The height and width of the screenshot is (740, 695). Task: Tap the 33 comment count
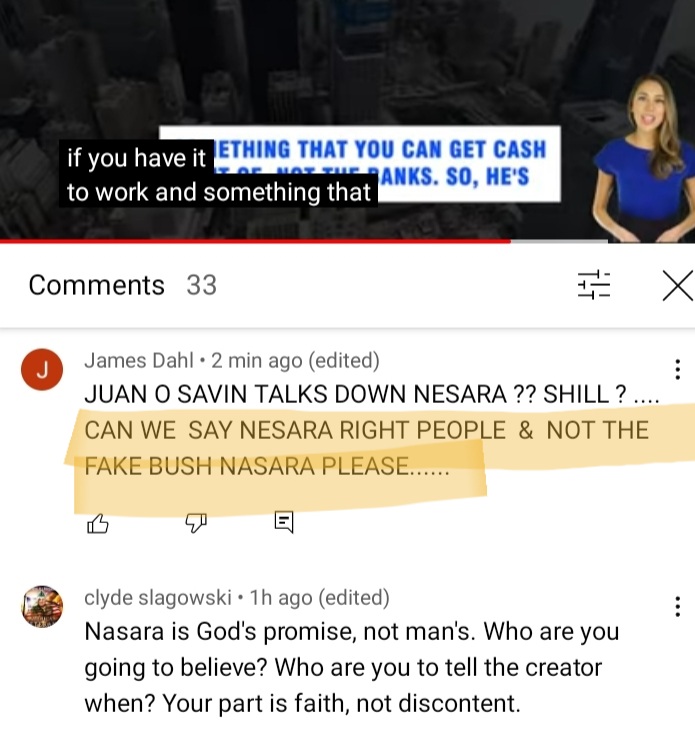(201, 285)
